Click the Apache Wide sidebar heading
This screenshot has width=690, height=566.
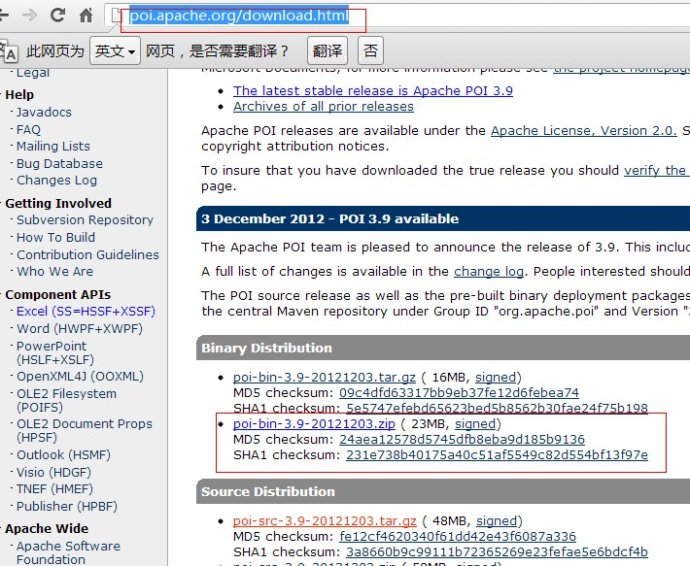point(47,529)
